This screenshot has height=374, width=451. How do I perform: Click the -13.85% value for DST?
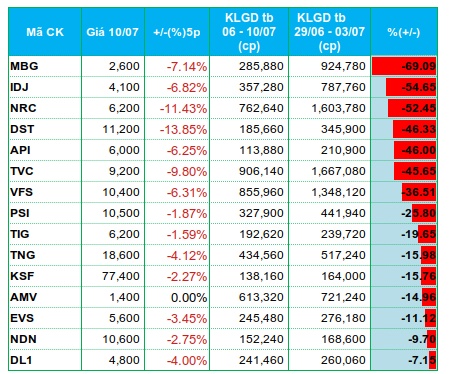[x=183, y=129]
